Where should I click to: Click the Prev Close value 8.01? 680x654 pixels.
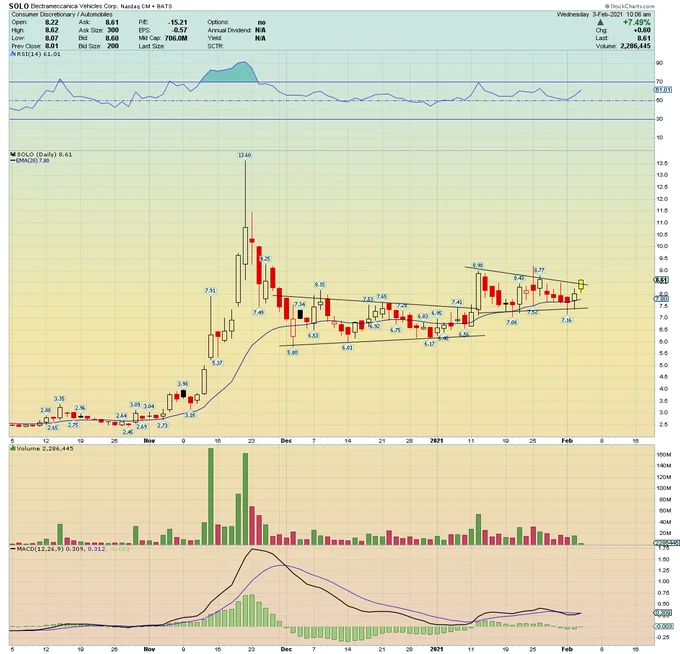(x=52, y=46)
